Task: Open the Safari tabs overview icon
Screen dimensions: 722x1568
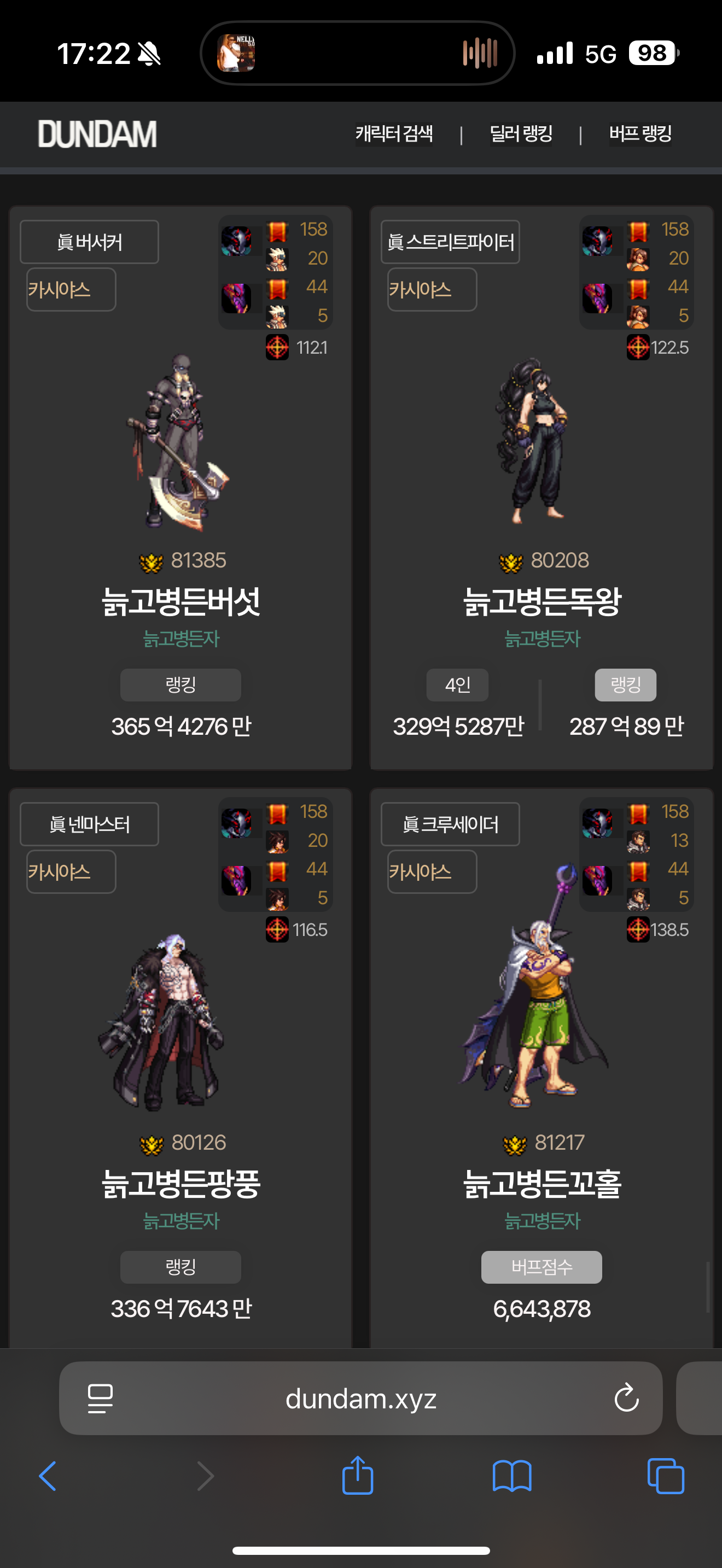Action: [x=665, y=1476]
